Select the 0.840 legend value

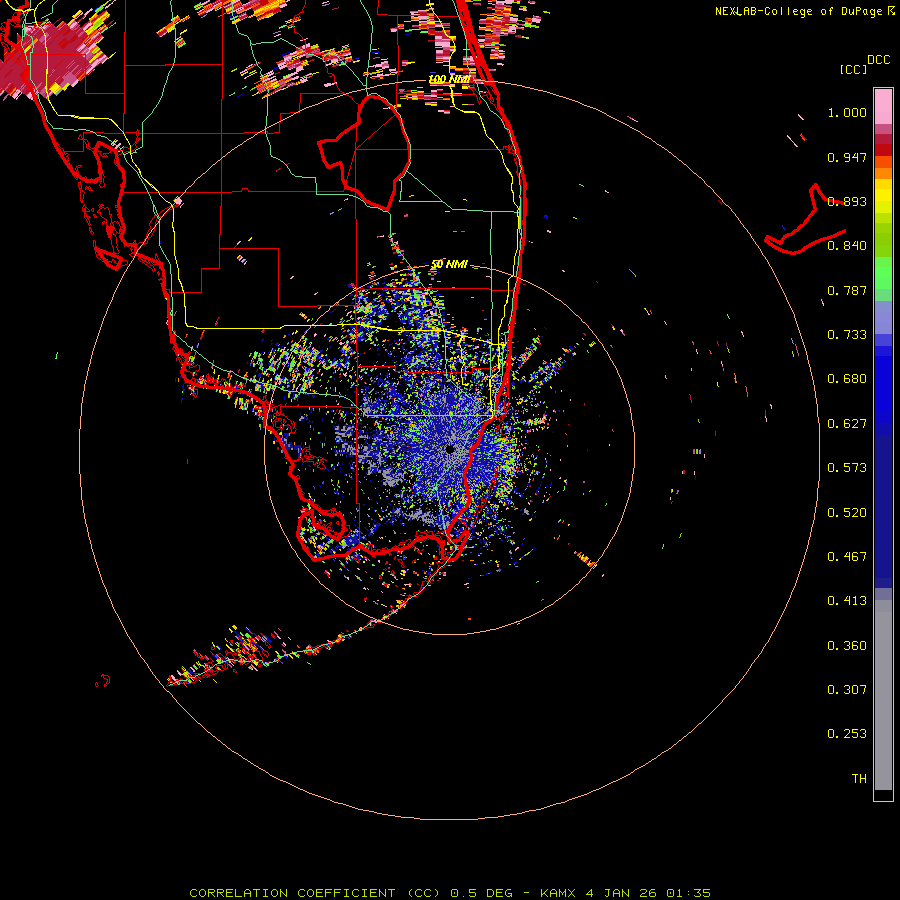coord(847,246)
